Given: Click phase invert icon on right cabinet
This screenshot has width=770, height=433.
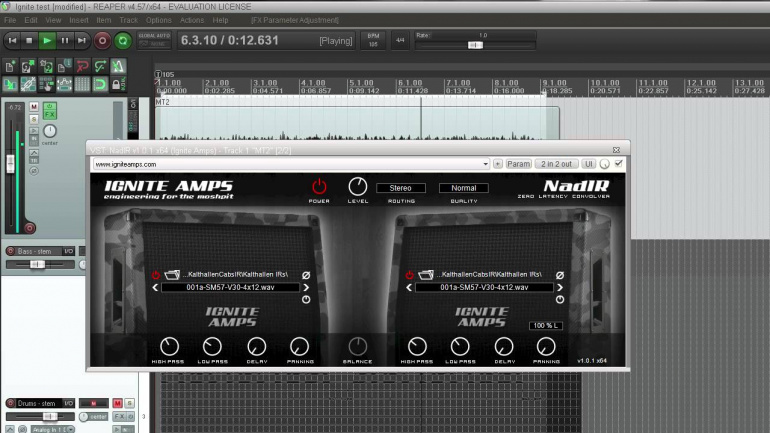Looking at the screenshot, I should [559, 274].
